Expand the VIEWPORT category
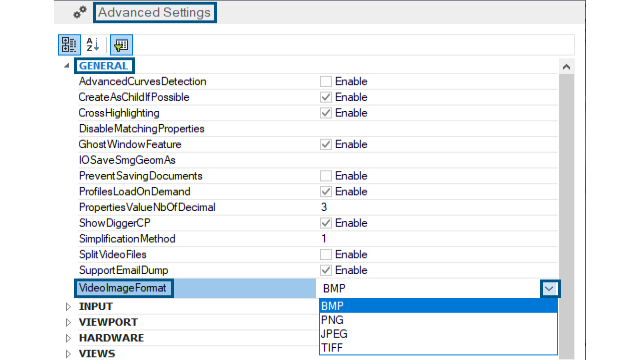Image resolution: width=640 pixels, height=360 pixels. point(68,322)
